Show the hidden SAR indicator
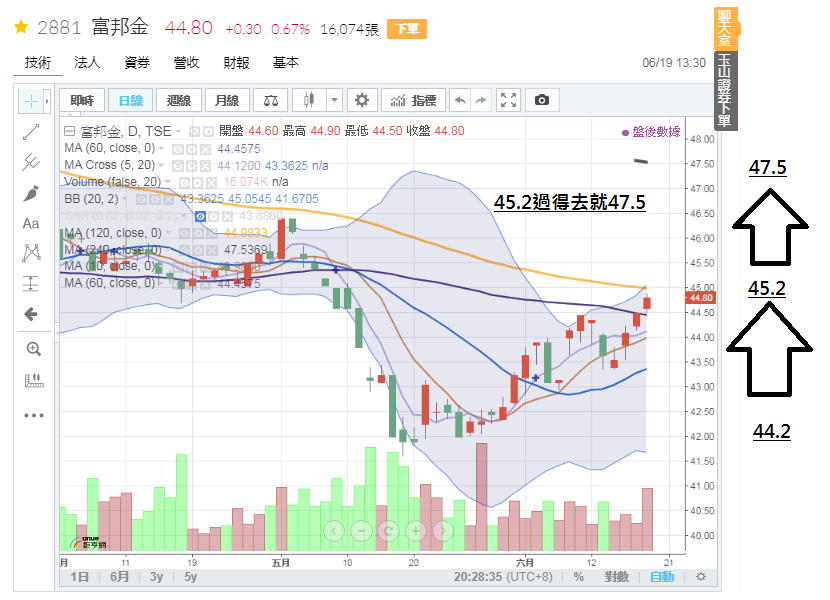Image resolution: width=830 pixels, height=600 pixels. [200, 216]
